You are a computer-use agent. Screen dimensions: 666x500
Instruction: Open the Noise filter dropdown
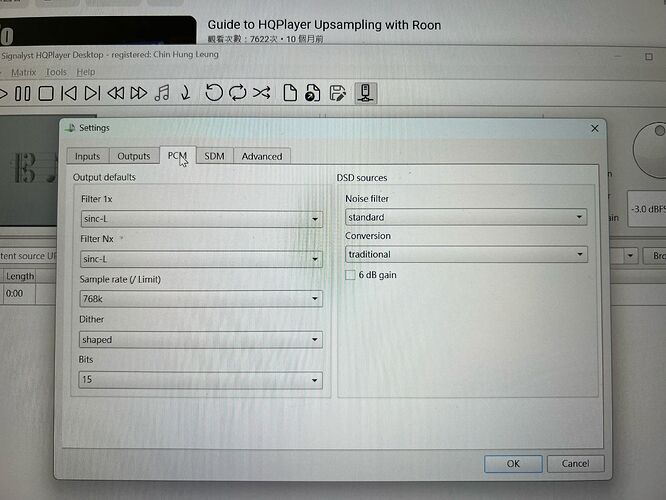[x=466, y=217]
